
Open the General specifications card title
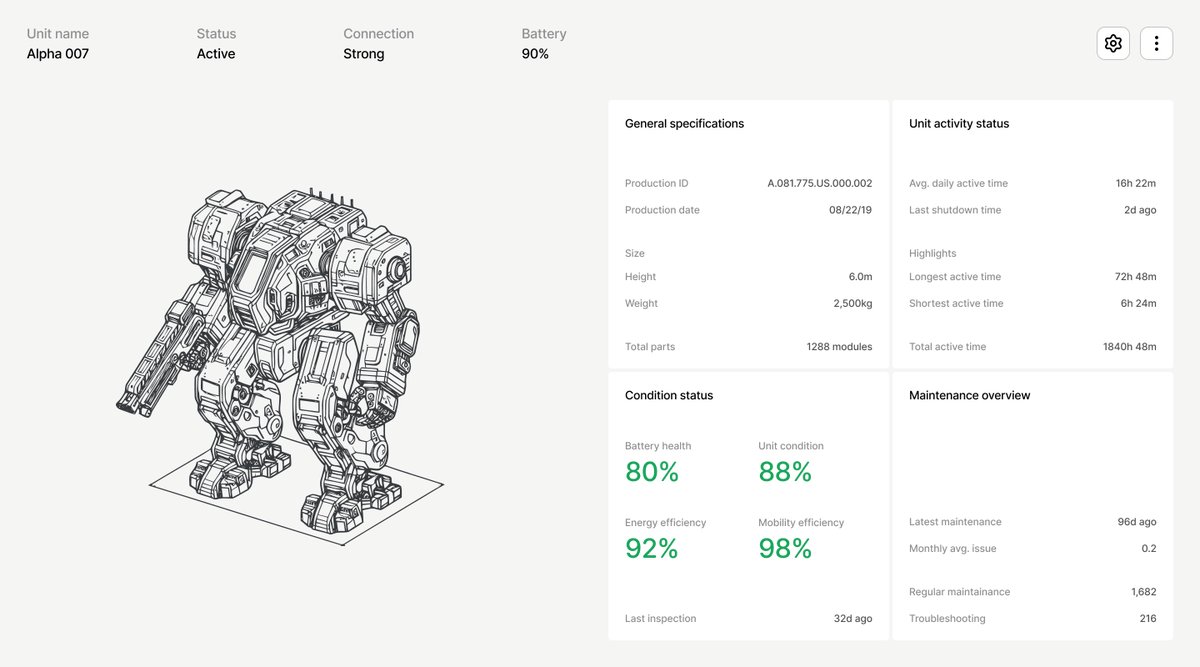pos(684,124)
